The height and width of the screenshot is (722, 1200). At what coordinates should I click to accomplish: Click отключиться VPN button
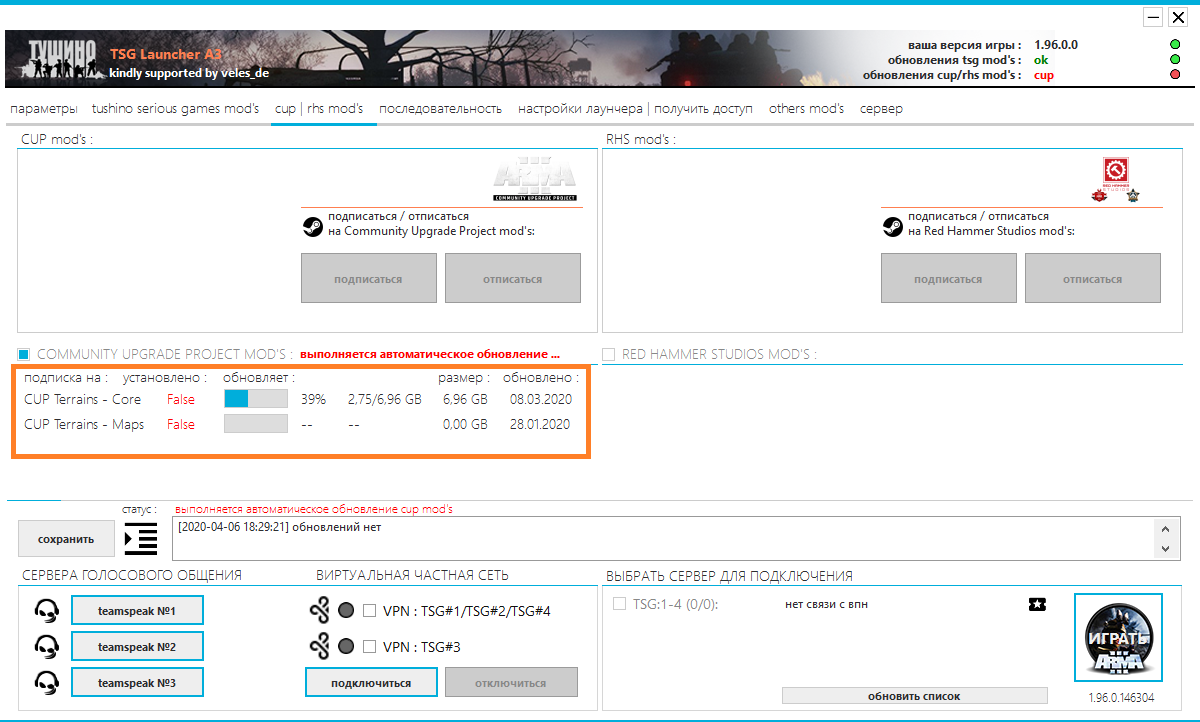pos(511,682)
